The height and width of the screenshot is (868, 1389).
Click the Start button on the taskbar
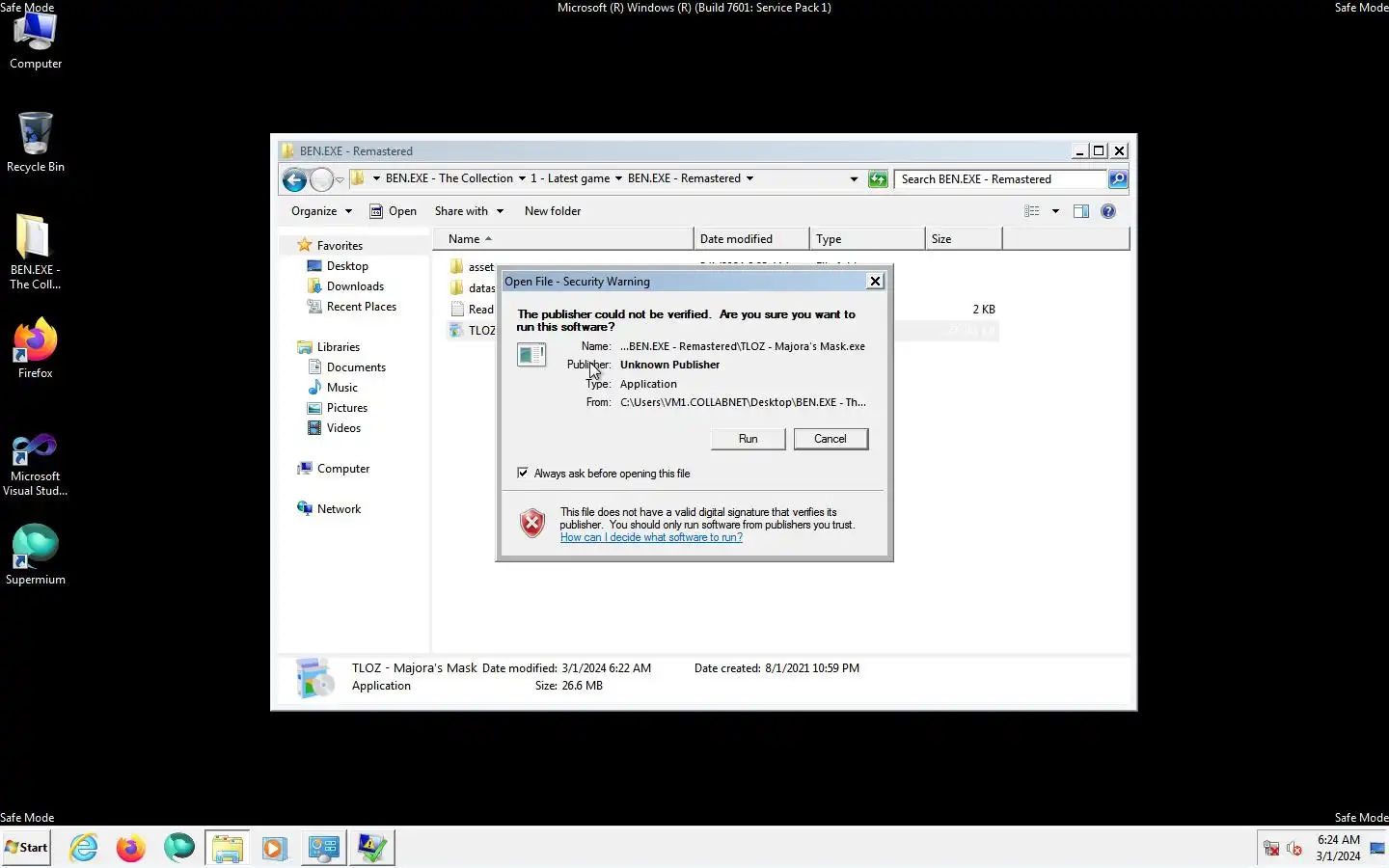pyautogui.click(x=26, y=848)
